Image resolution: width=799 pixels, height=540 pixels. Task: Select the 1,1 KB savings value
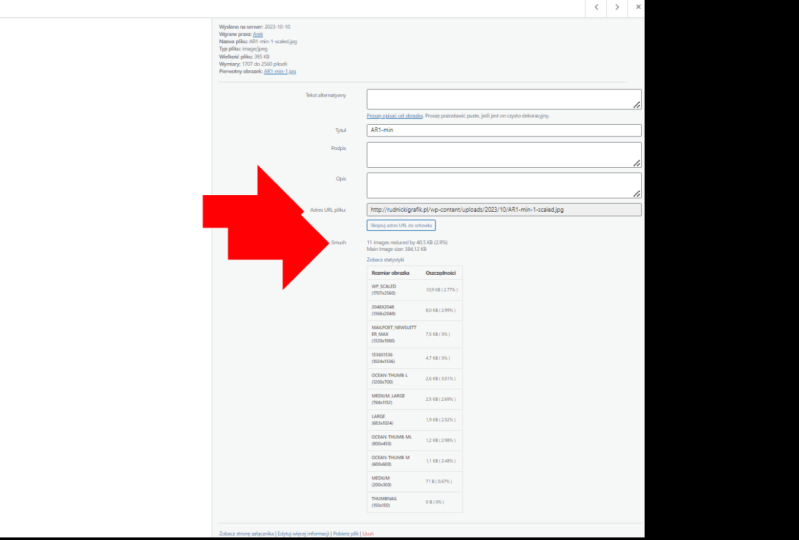441,461
